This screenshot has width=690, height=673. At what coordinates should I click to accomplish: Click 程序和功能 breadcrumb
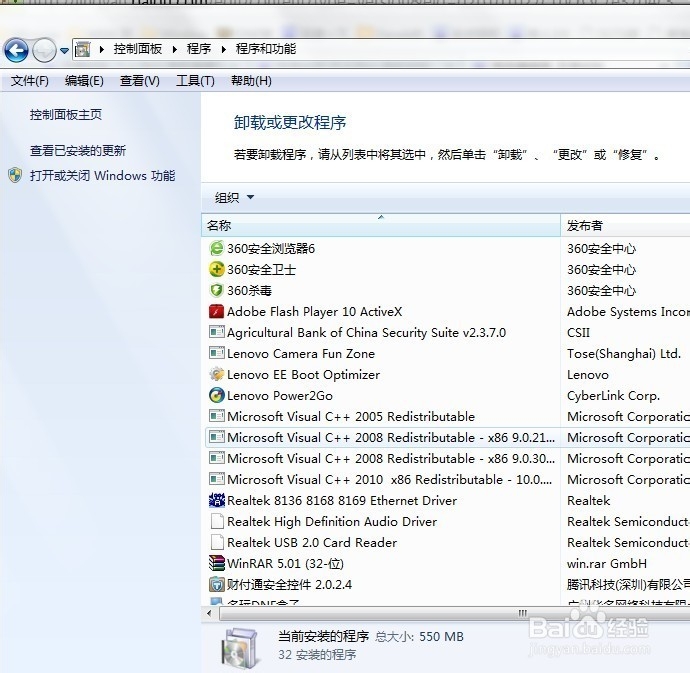click(266, 49)
